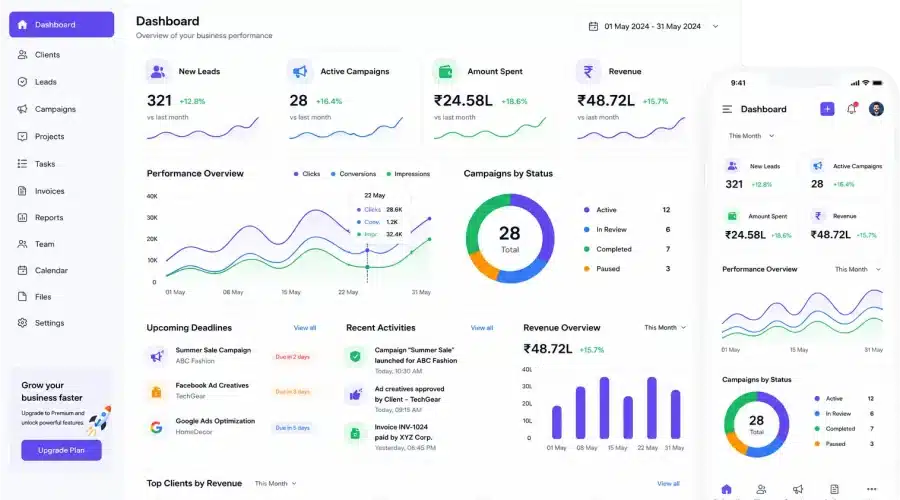The height and width of the screenshot is (500, 900).
Task: Click the Amount Spent wallet icon on desktop card
Action: [x=445, y=71]
